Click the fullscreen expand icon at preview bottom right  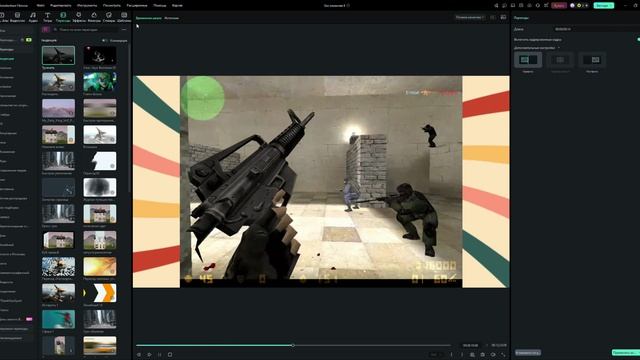[503, 355]
